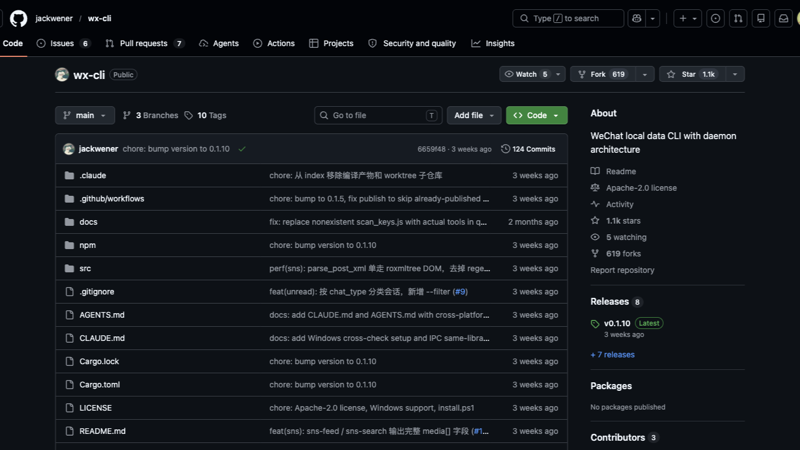This screenshot has height=450, width=800.
Task: Open the Contributors heading link
Action: point(617,437)
